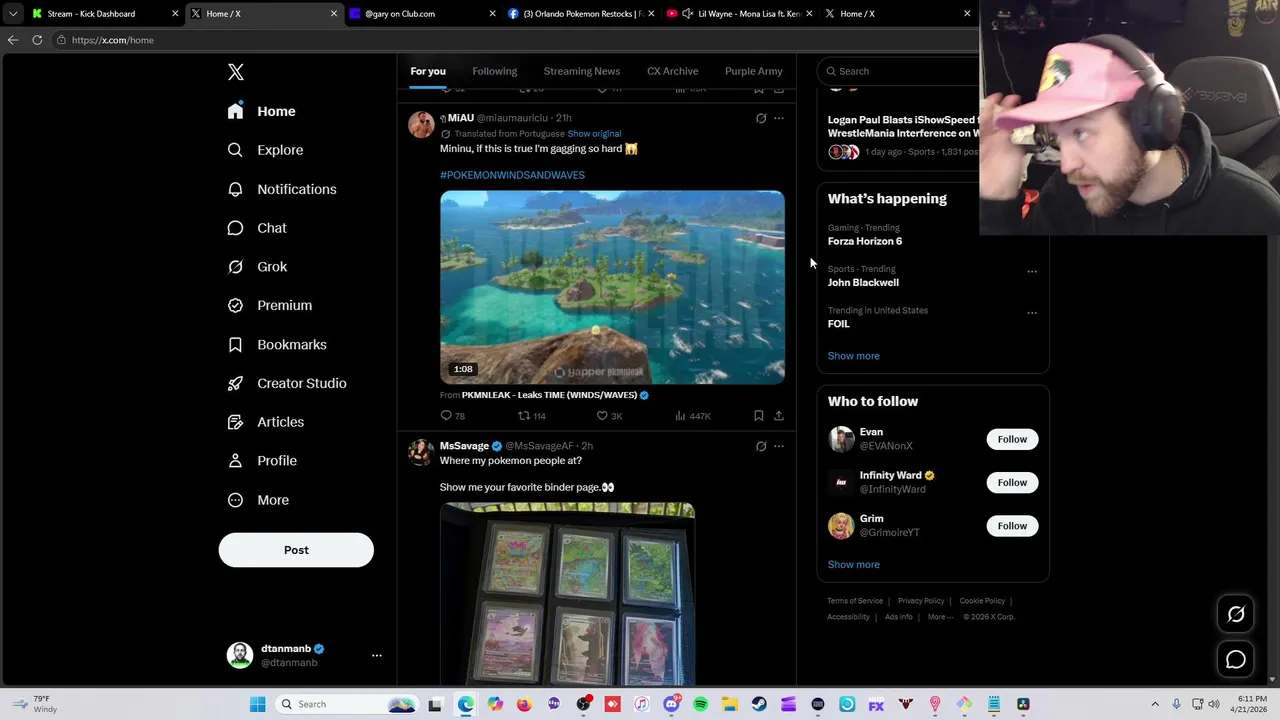Open Grok explain on MsSavage's post
The height and width of the screenshot is (720, 1280).
click(x=761, y=446)
